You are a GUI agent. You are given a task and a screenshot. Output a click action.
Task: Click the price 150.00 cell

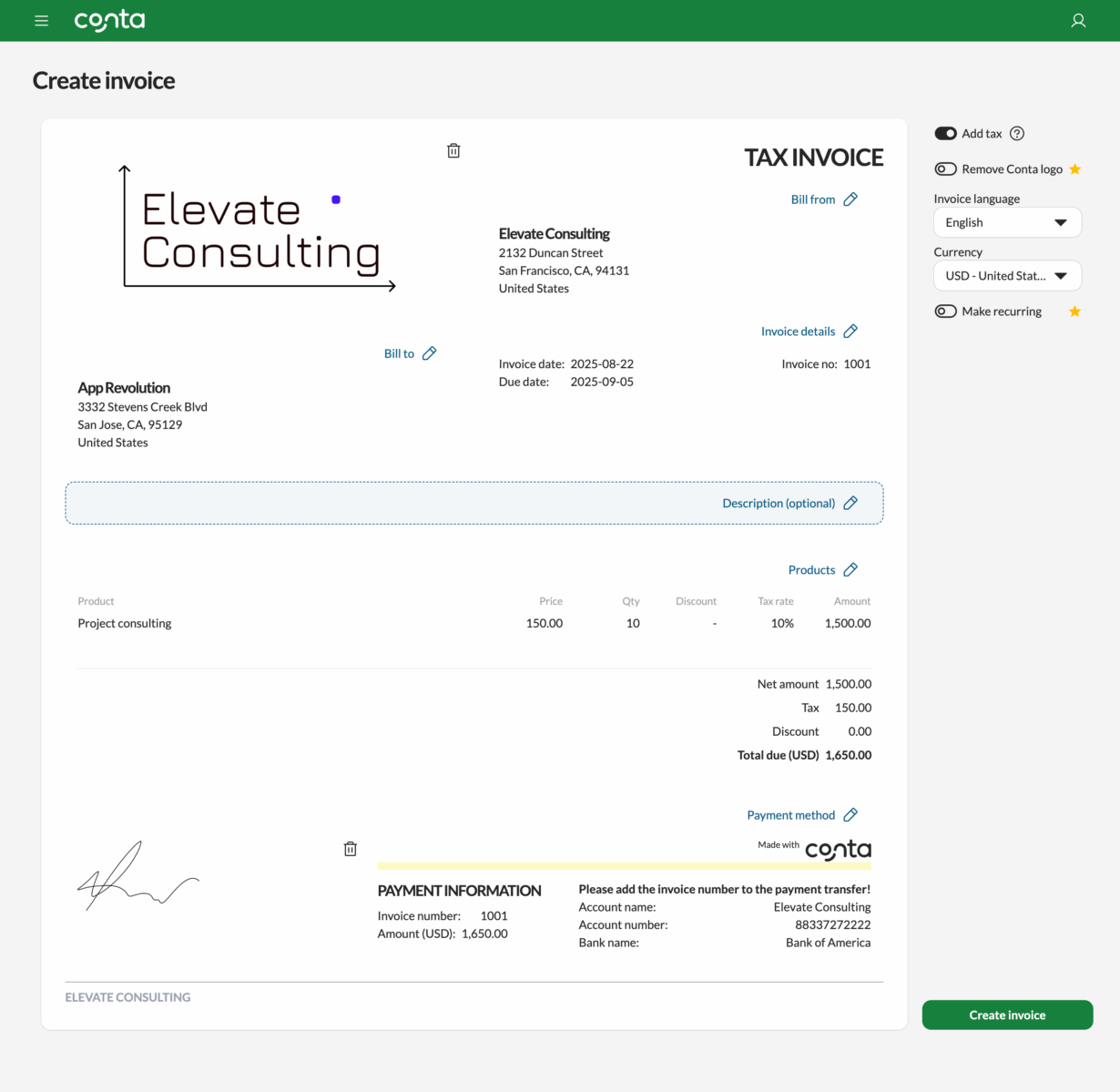click(x=545, y=624)
